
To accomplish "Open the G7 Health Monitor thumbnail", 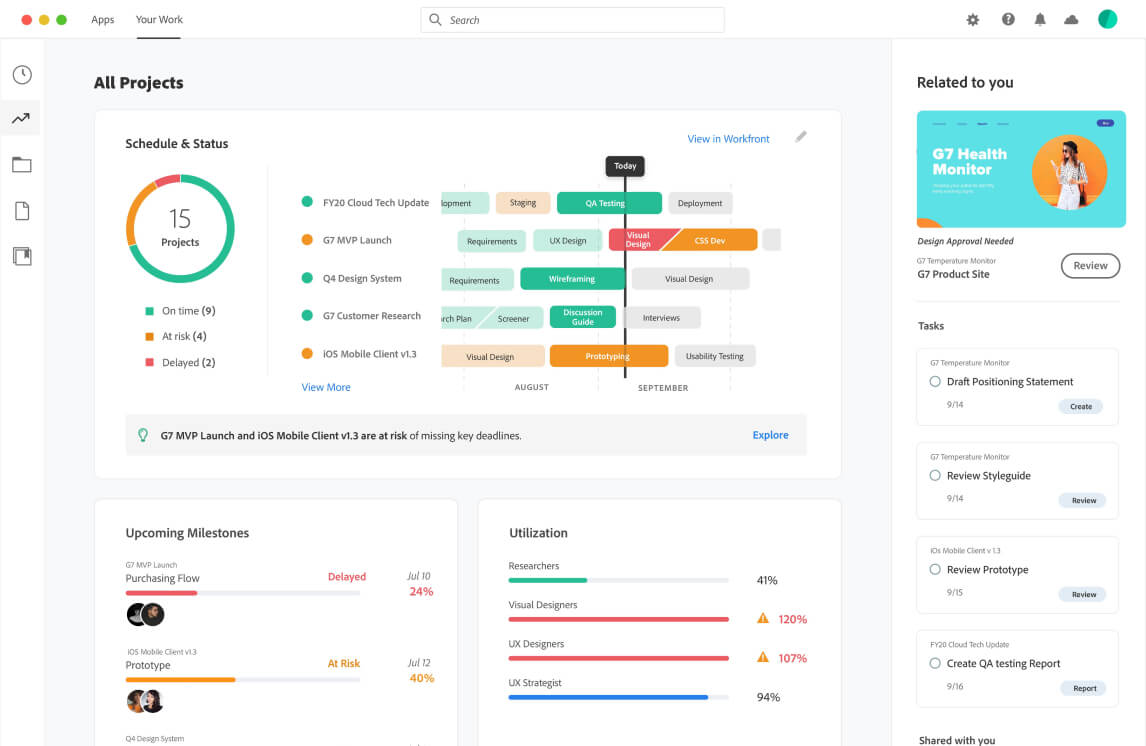I will (x=1021, y=169).
